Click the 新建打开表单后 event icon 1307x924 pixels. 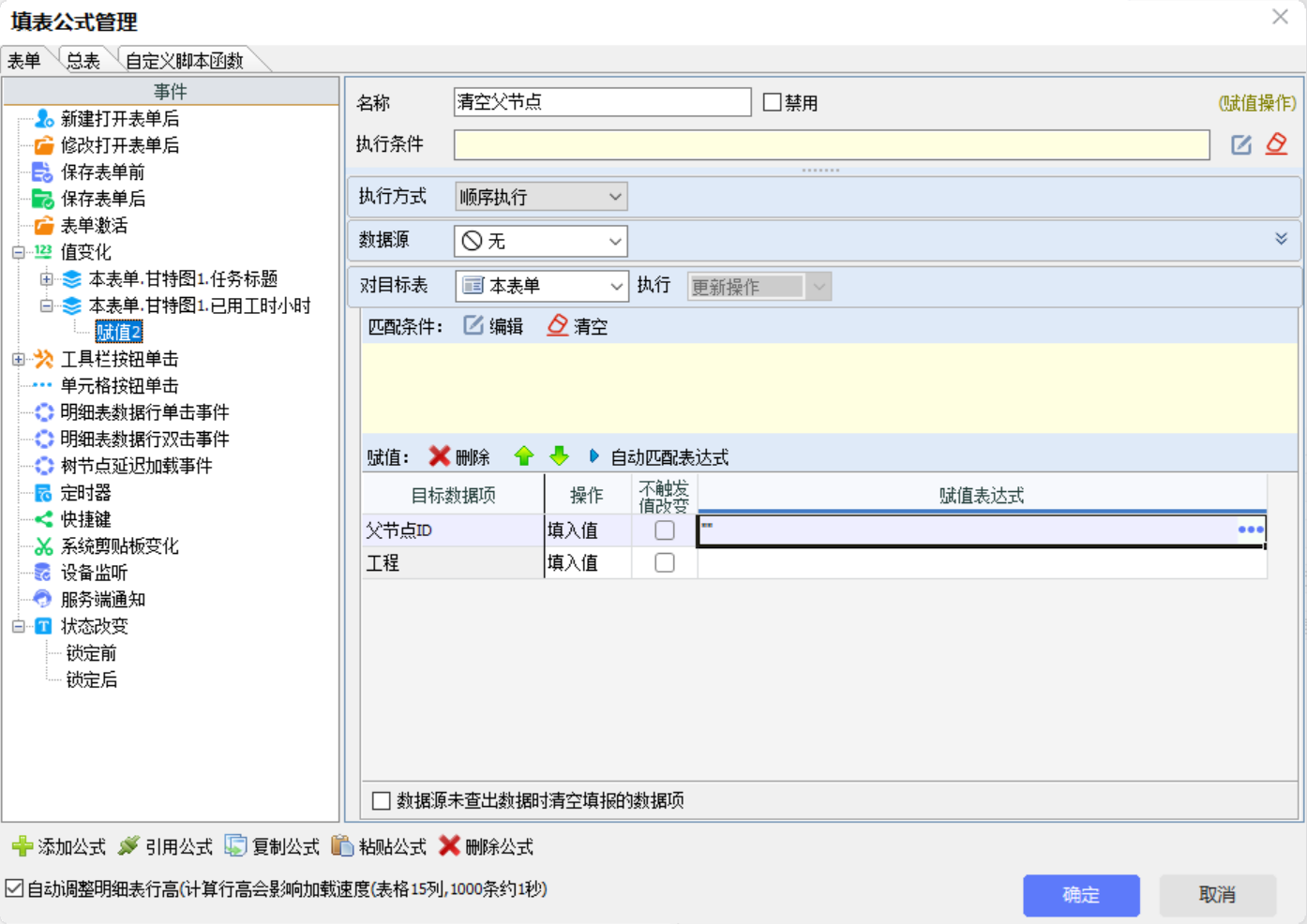click(44, 119)
